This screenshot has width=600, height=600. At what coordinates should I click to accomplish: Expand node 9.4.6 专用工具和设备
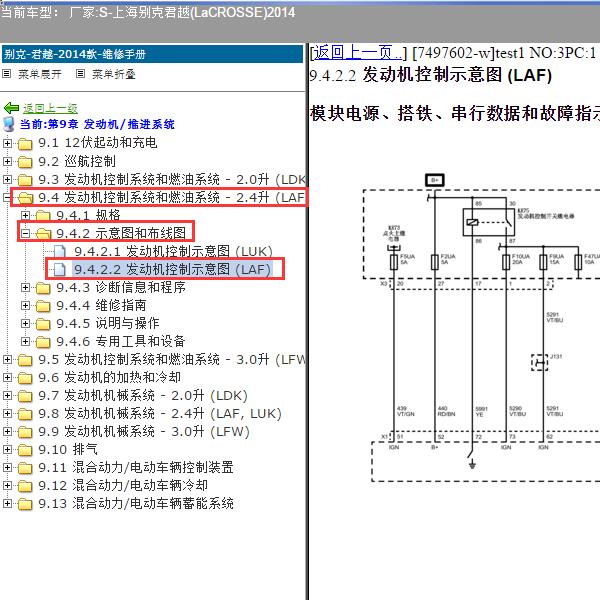(25, 341)
